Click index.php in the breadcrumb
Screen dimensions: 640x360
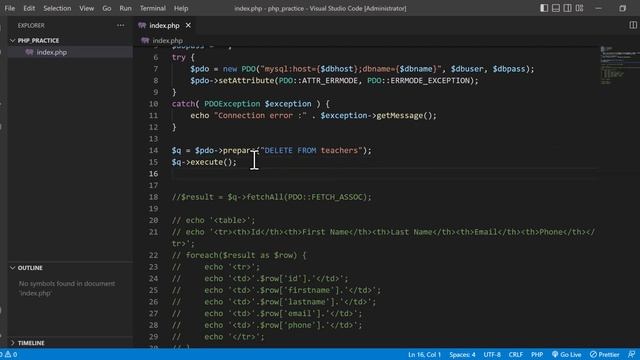click(167, 40)
